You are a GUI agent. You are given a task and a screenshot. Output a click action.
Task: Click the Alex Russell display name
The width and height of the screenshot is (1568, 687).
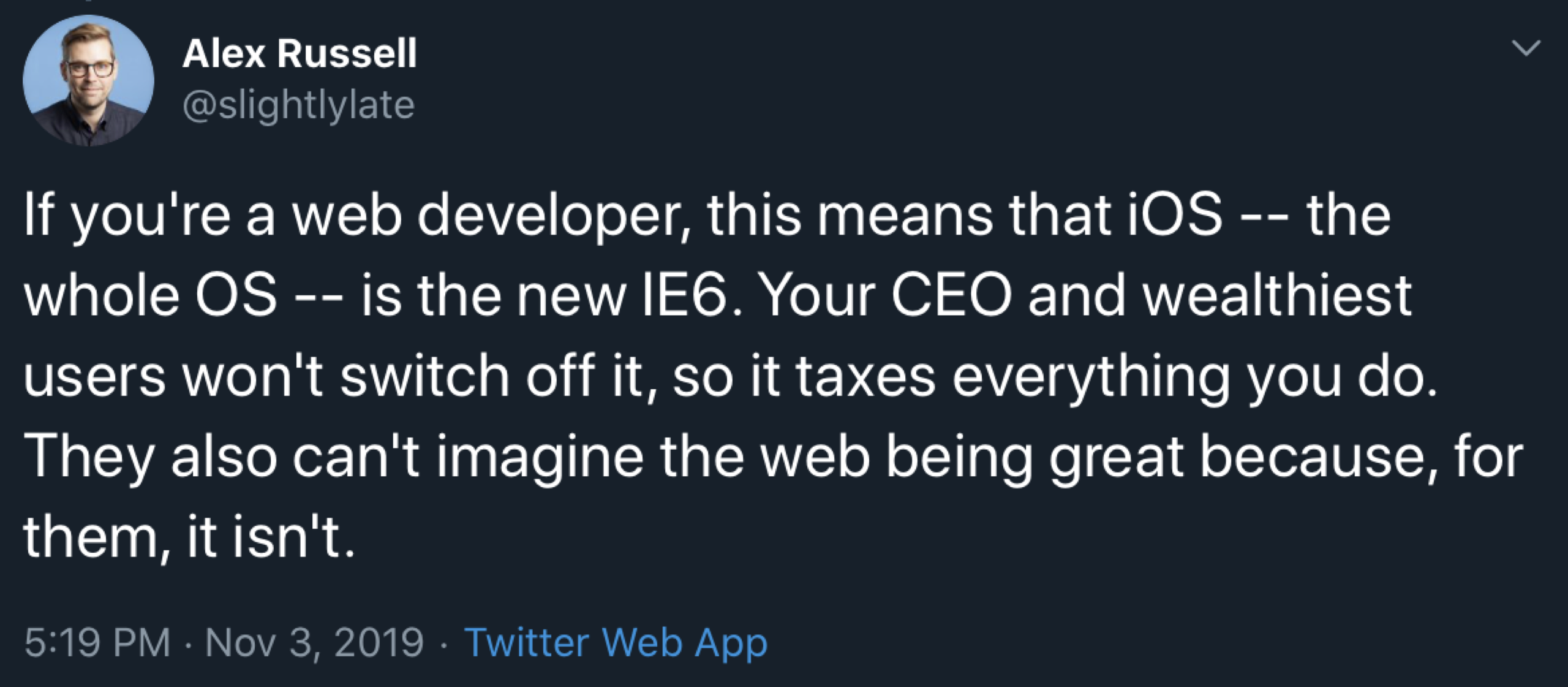tap(299, 53)
